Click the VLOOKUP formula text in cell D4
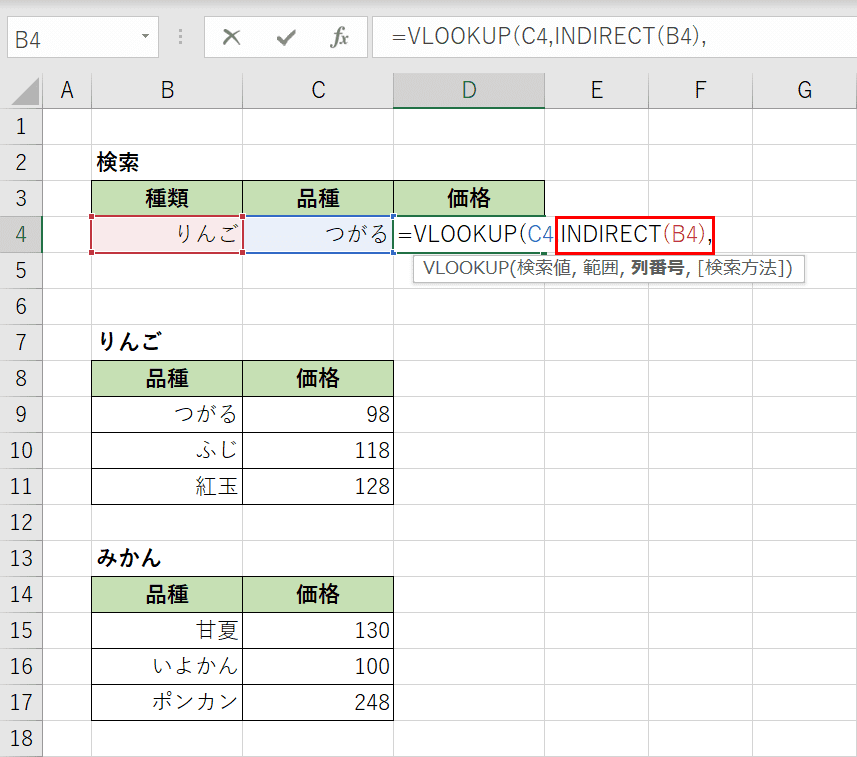 coord(555,234)
